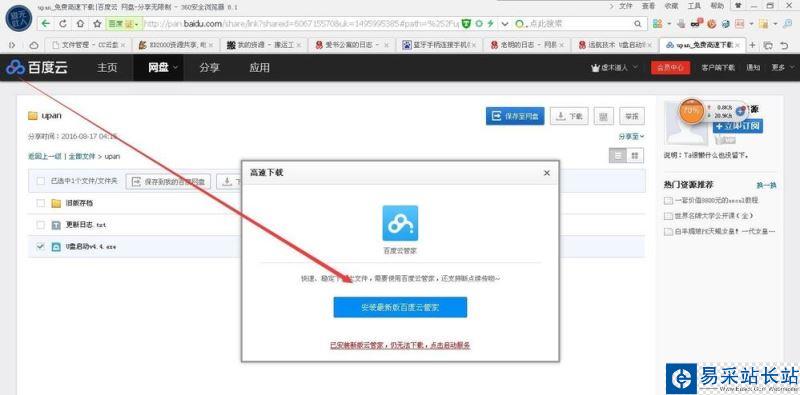This screenshot has width=800, height=395.
Task: Click 安装最新版百度云管家 button
Action: click(x=400, y=307)
